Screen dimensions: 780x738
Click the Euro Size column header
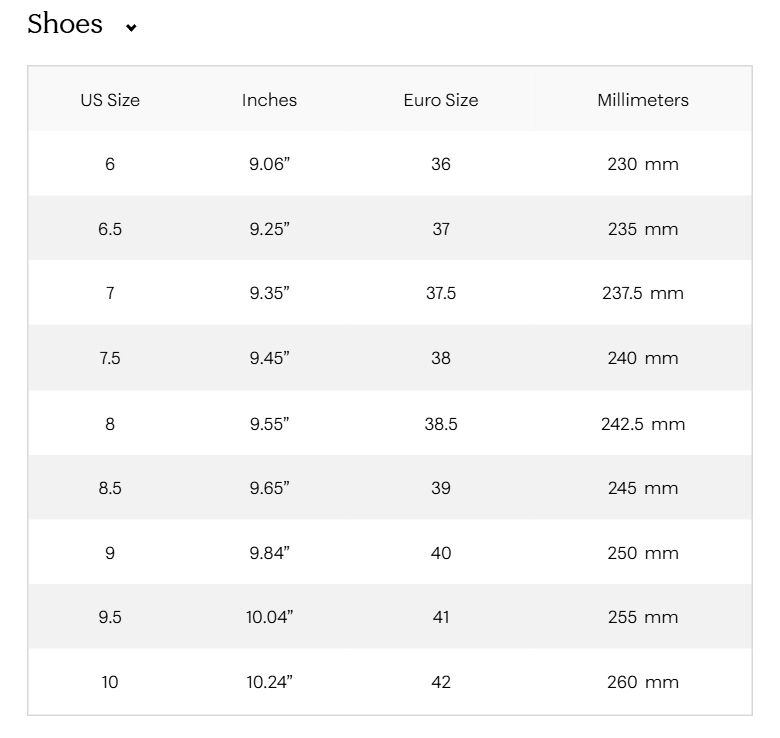point(441,100)
